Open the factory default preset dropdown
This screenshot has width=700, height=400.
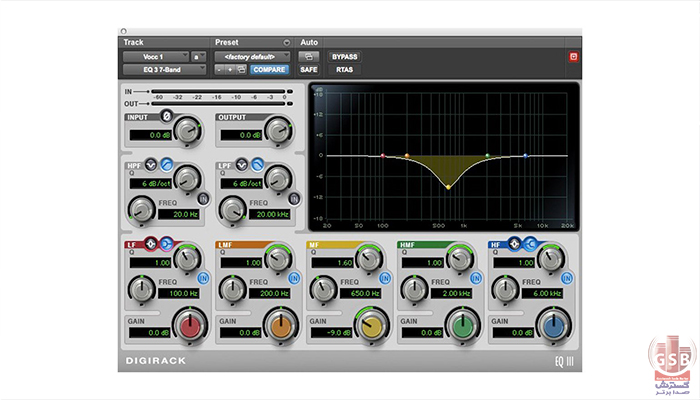[x=251, y=57]
